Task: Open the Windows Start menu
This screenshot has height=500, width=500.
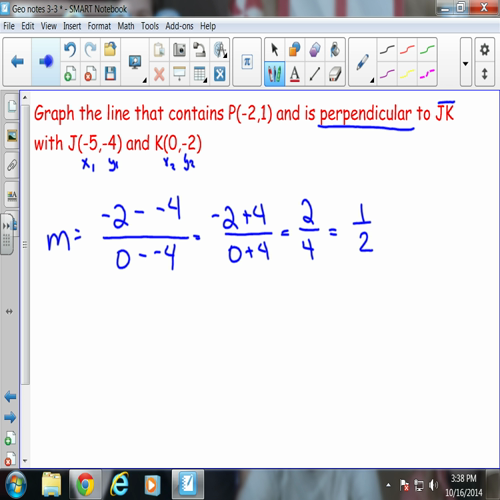Action: click(x=15, y=485)
